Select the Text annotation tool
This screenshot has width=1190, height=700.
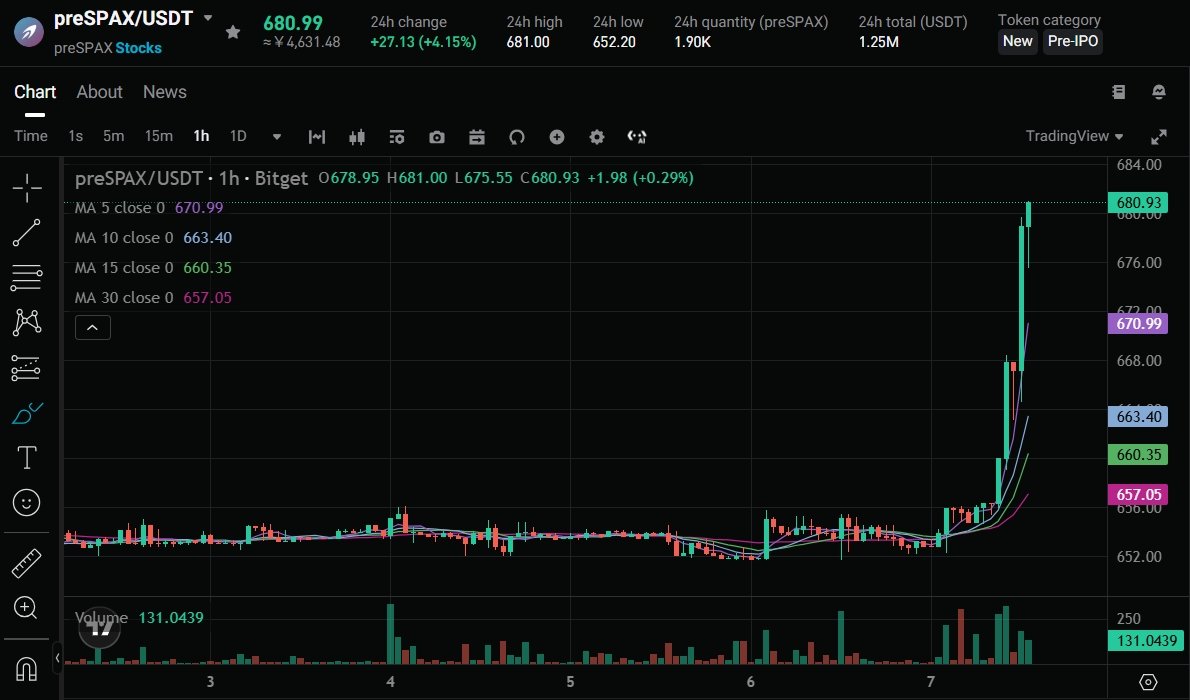tap(27, 458)
